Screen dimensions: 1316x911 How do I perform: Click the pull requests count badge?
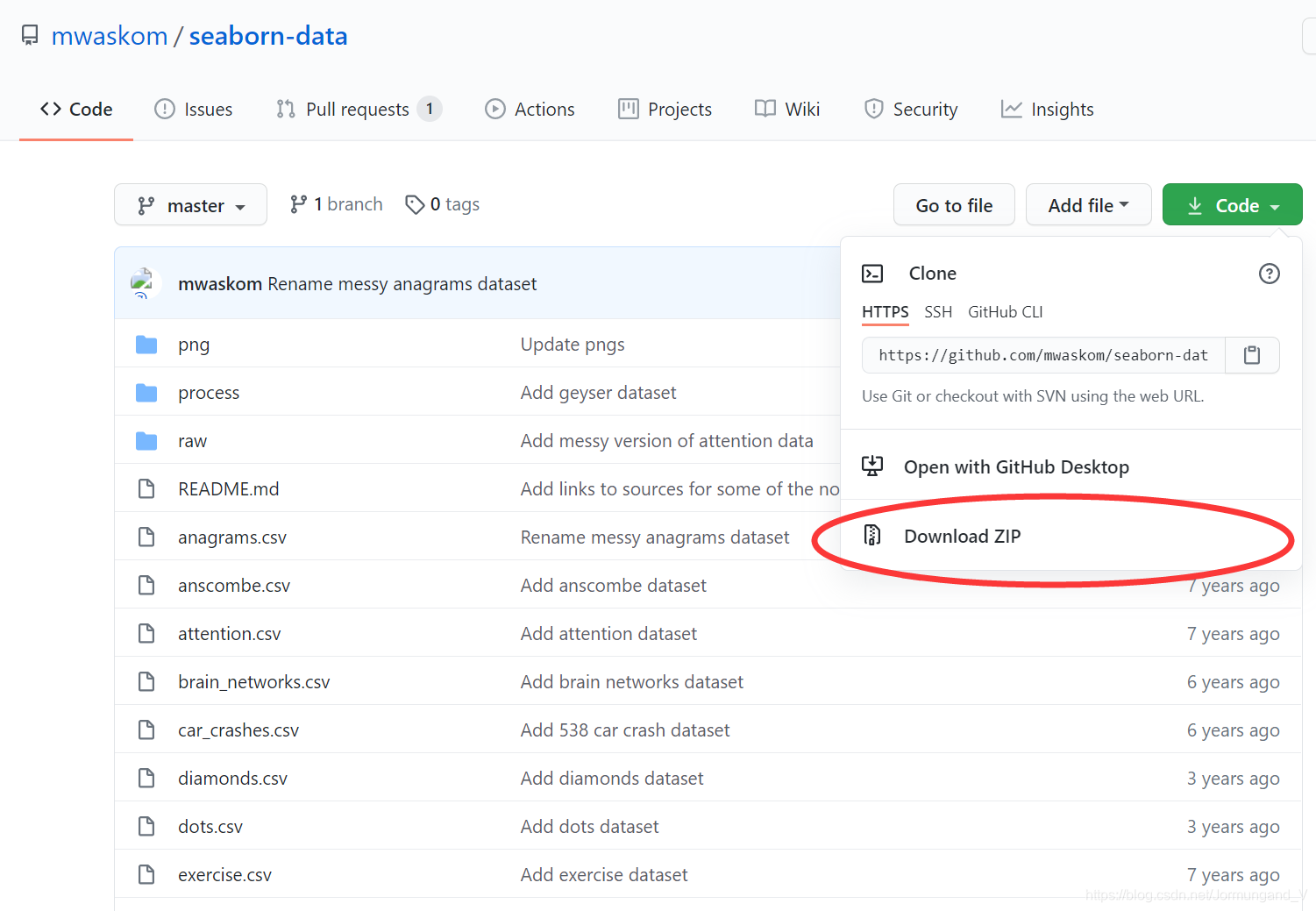coord(430,109)
